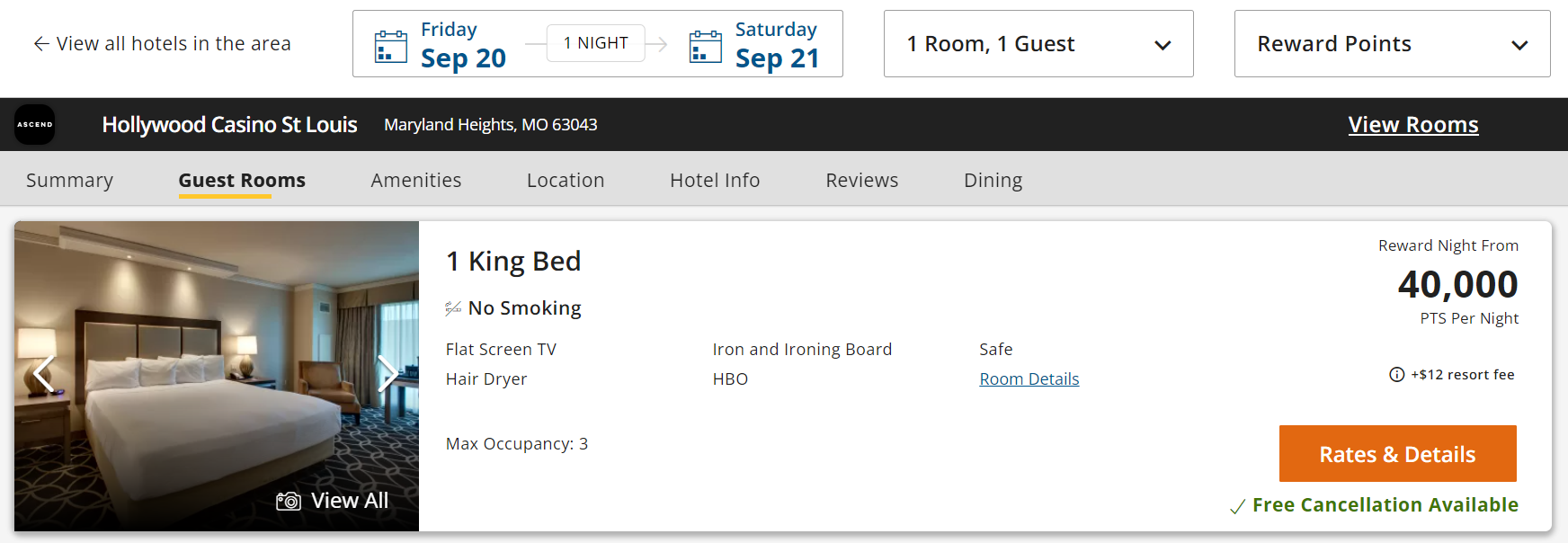This screenshot has width=1568, height=543.
Task: Click the View Rooms link
Action: point(1413,124)
